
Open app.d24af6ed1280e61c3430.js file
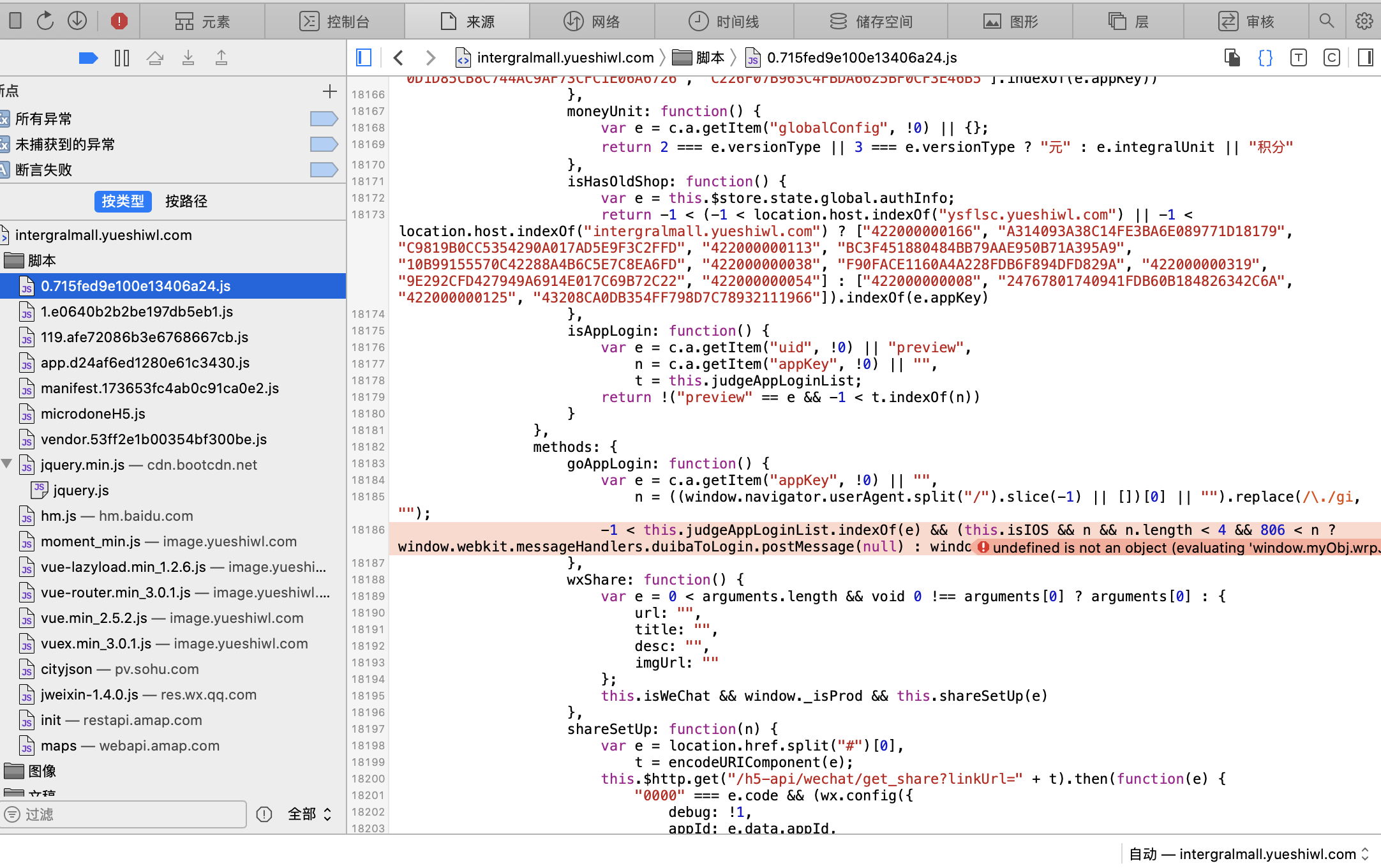pos(145,363)
